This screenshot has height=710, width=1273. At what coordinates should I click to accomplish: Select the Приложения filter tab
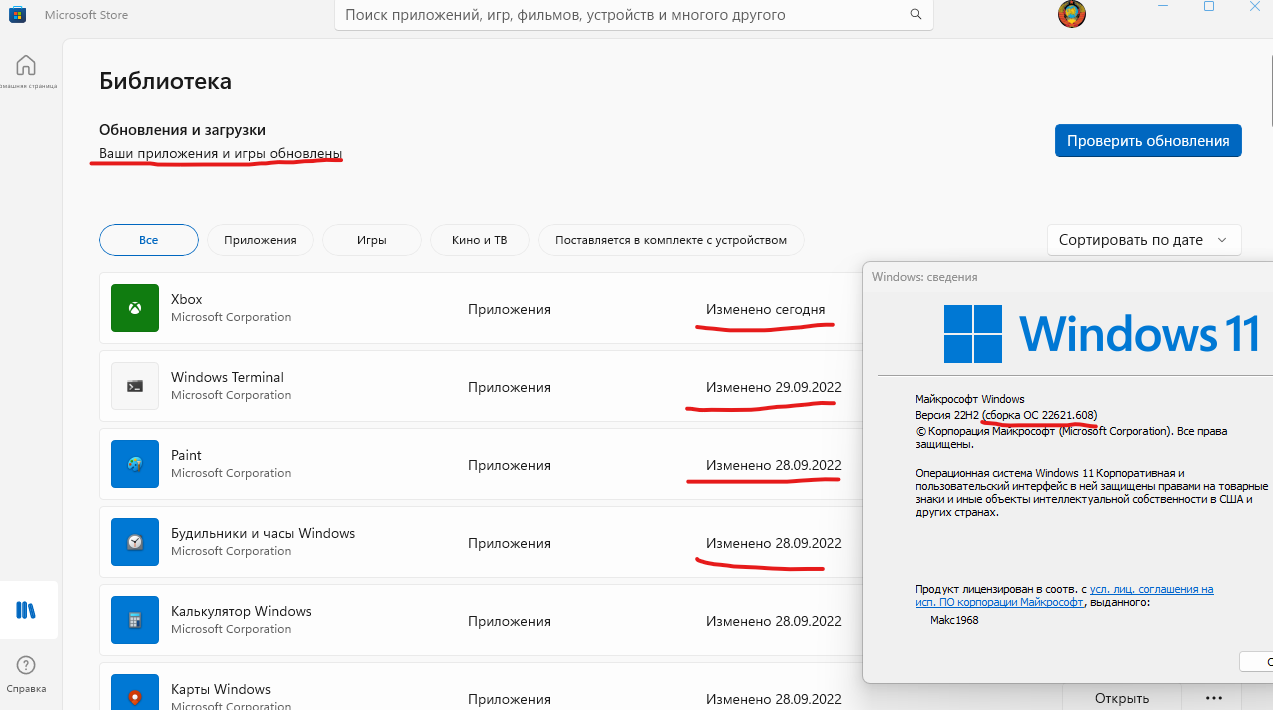pos(260,240)
